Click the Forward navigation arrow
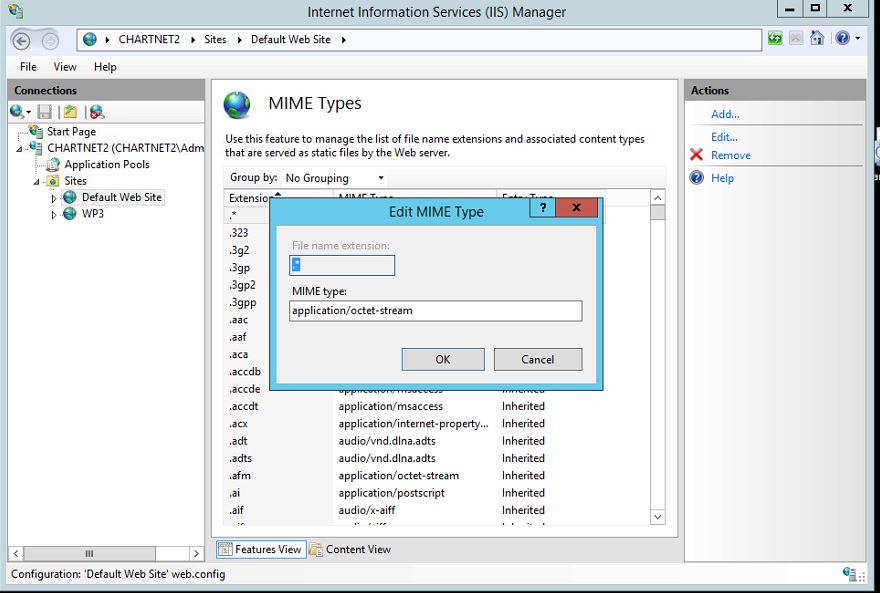Image resolution: width=880 pixels, height=593 pixels. point(50,40)
